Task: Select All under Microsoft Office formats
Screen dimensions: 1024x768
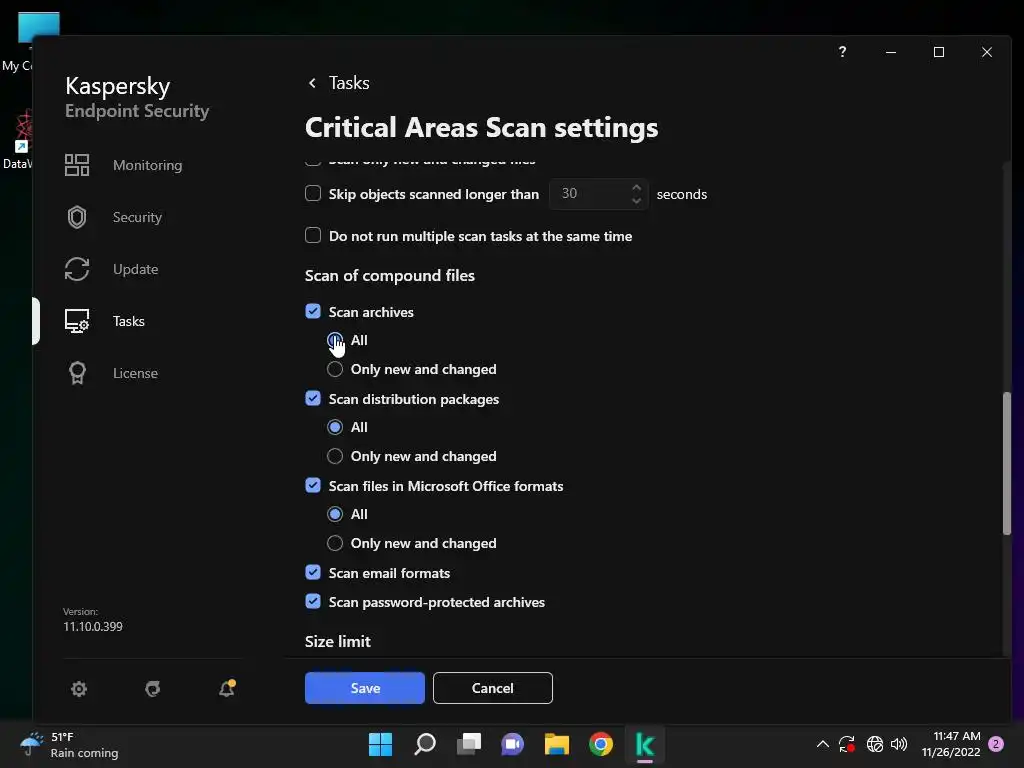Action: coord(335,514)
